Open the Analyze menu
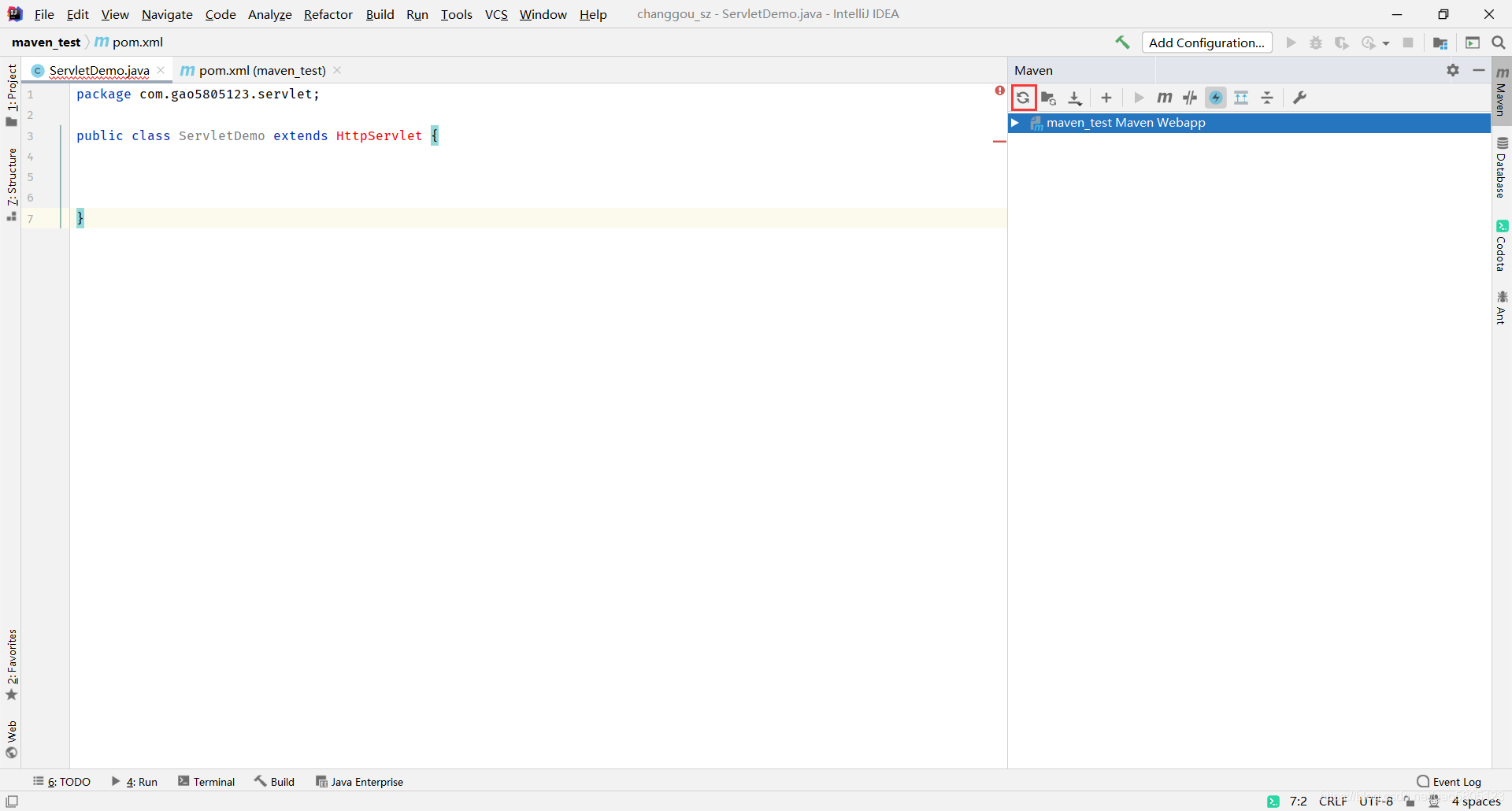1512x811 pixels. (x=269, y=14)
